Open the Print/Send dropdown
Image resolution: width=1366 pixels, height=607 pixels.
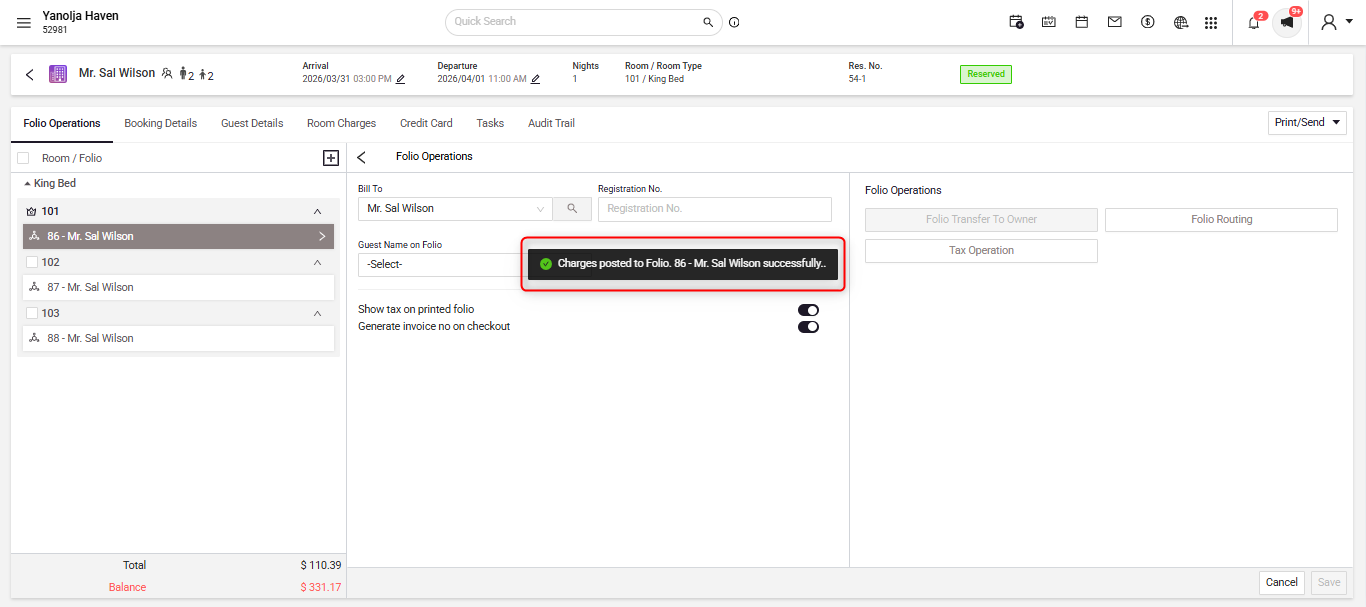pos(1307,122)
